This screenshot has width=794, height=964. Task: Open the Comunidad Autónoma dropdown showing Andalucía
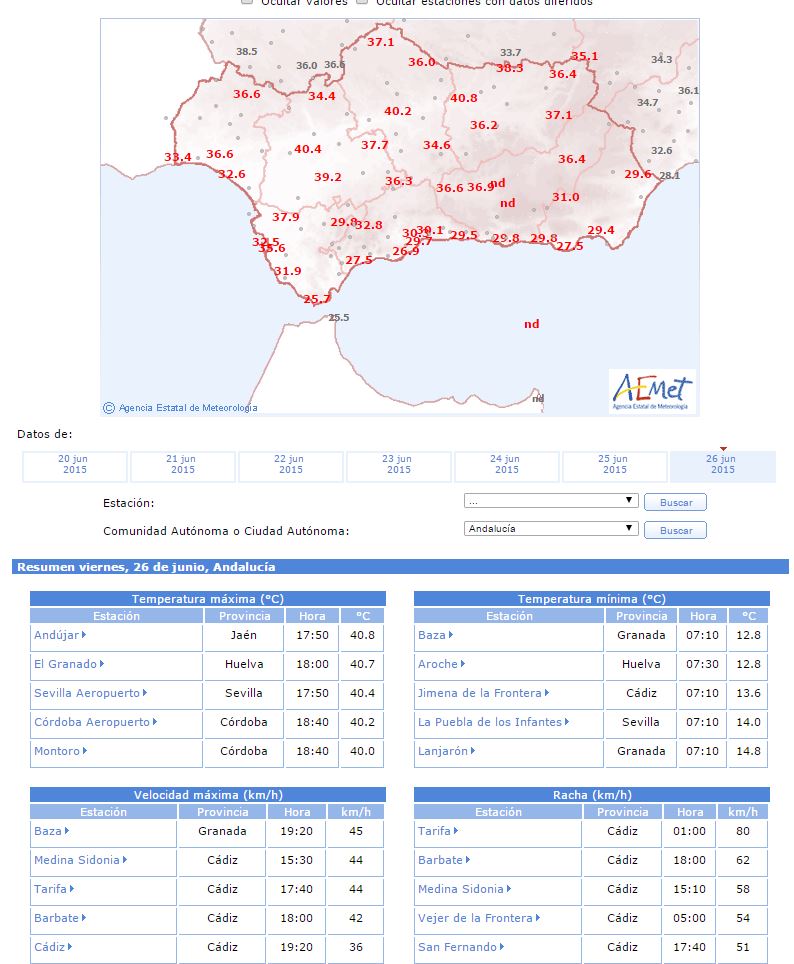click(x=551, y=529)
